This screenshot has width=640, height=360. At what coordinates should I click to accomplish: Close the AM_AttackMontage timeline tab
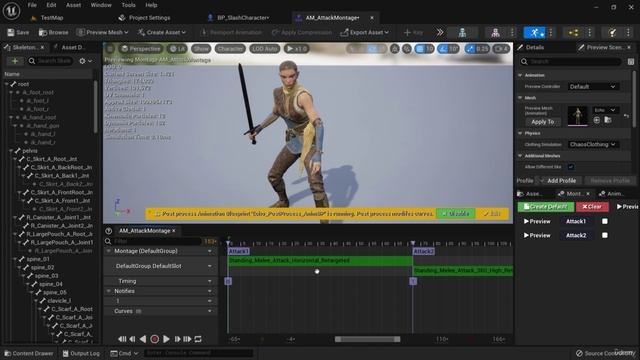173,231
